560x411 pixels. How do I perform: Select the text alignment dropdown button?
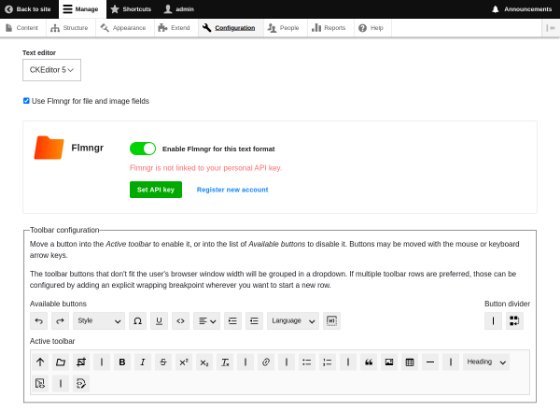pos(207,321)
